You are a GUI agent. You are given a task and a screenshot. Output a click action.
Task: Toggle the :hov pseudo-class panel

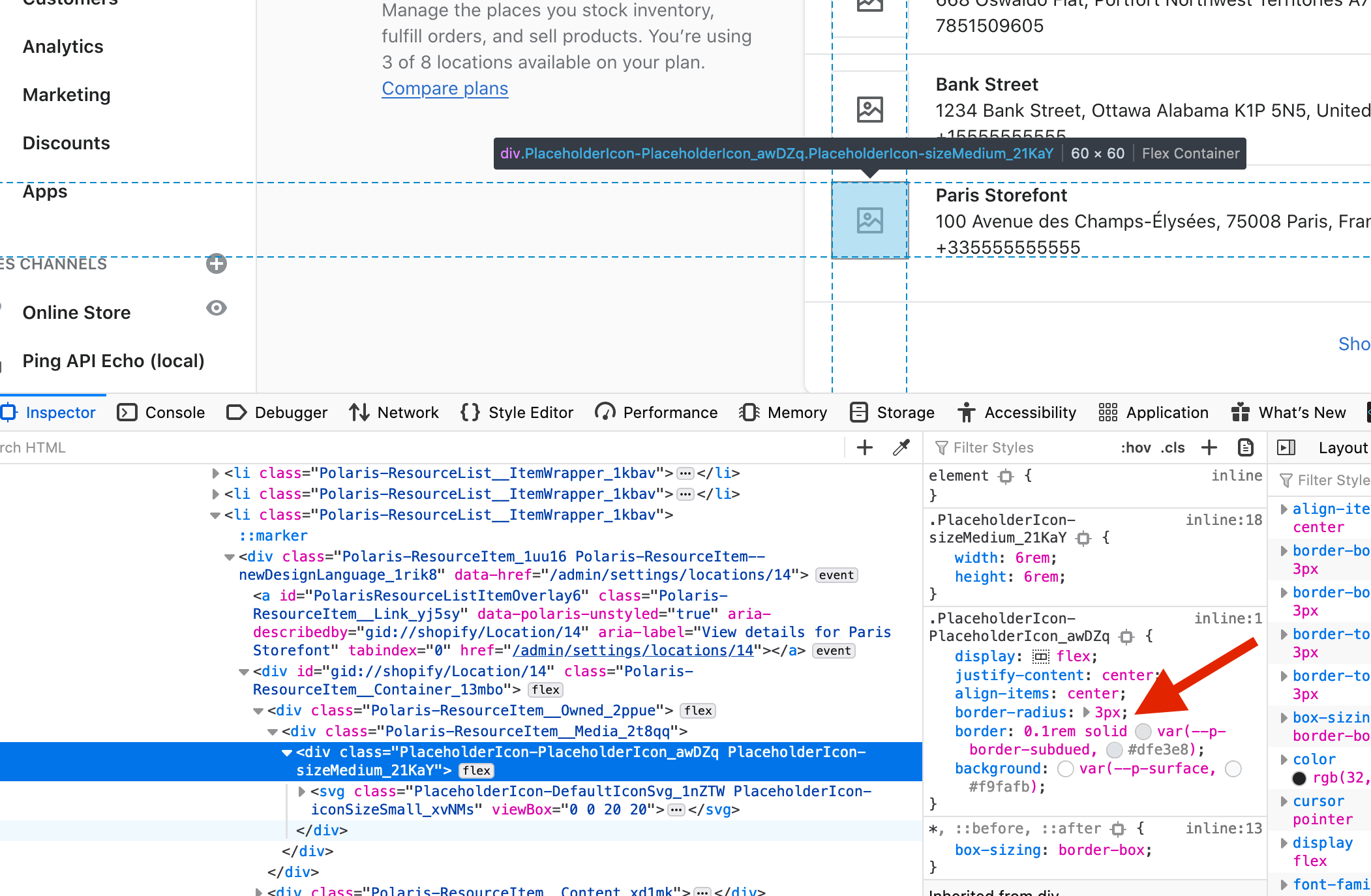pos(1136,447)
